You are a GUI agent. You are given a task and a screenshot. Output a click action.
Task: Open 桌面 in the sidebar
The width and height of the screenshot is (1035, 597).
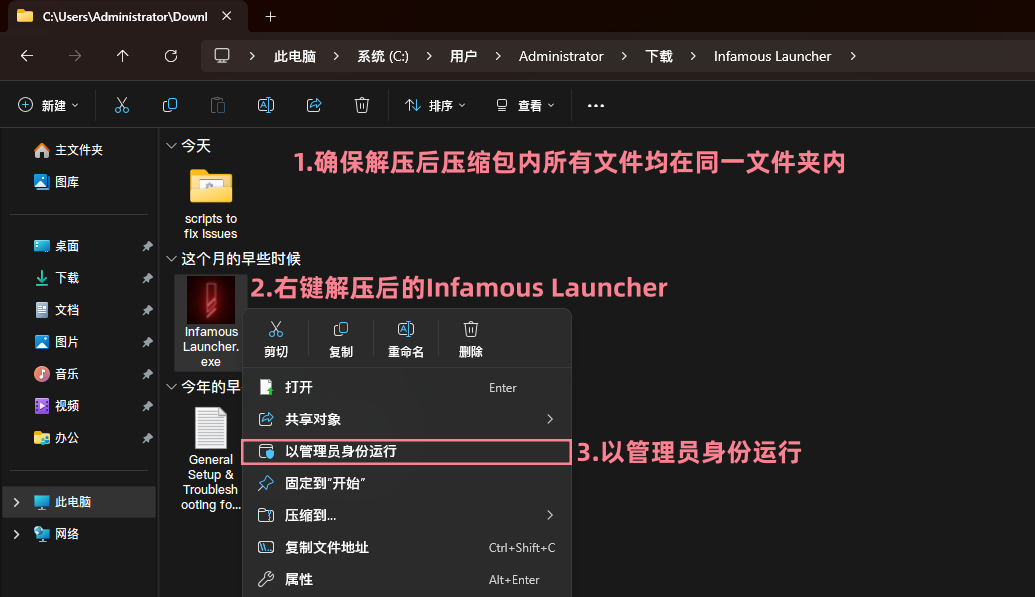[x=56, y=246]
